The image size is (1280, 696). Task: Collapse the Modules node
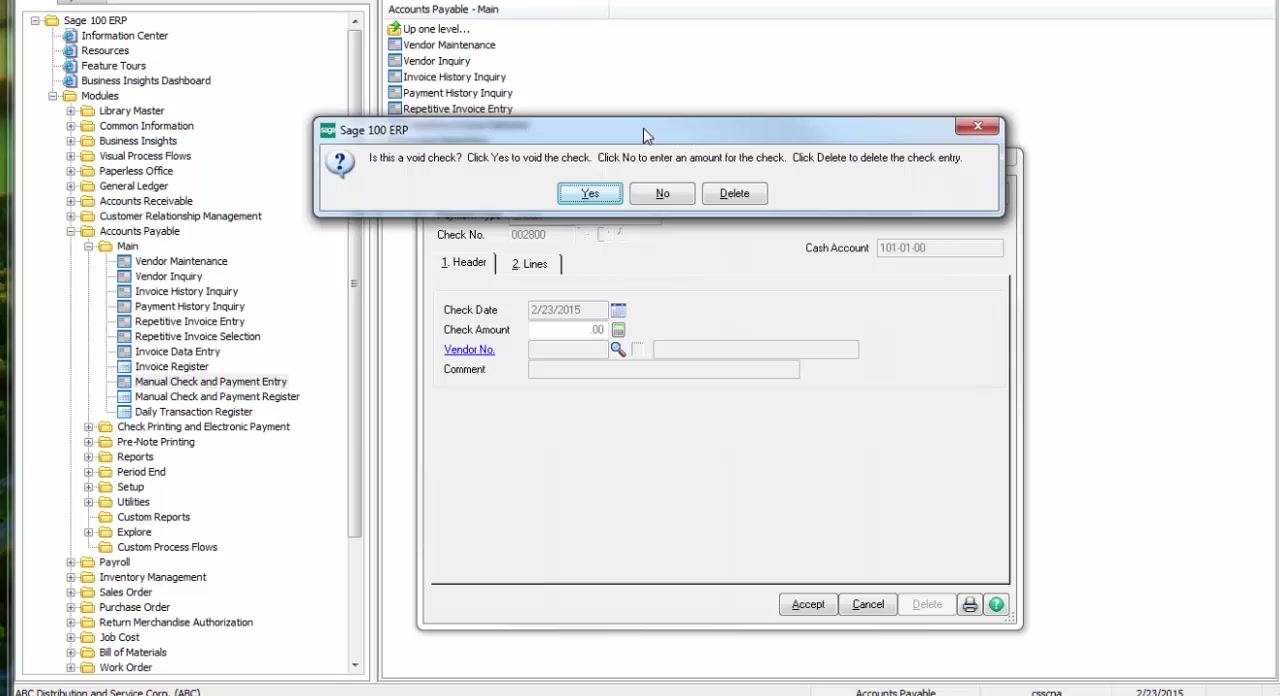(x=53, y=96)
